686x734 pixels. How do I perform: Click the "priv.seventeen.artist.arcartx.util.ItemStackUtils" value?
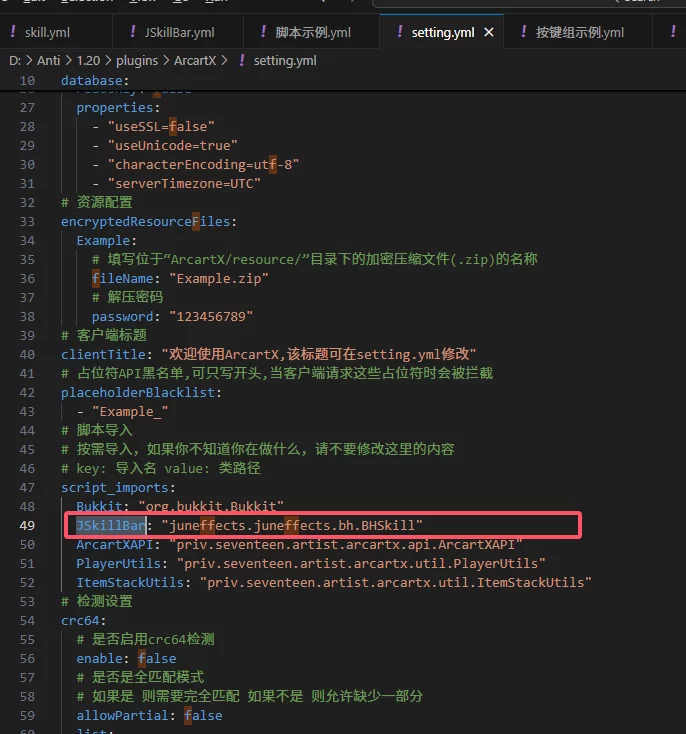(396, 583)
